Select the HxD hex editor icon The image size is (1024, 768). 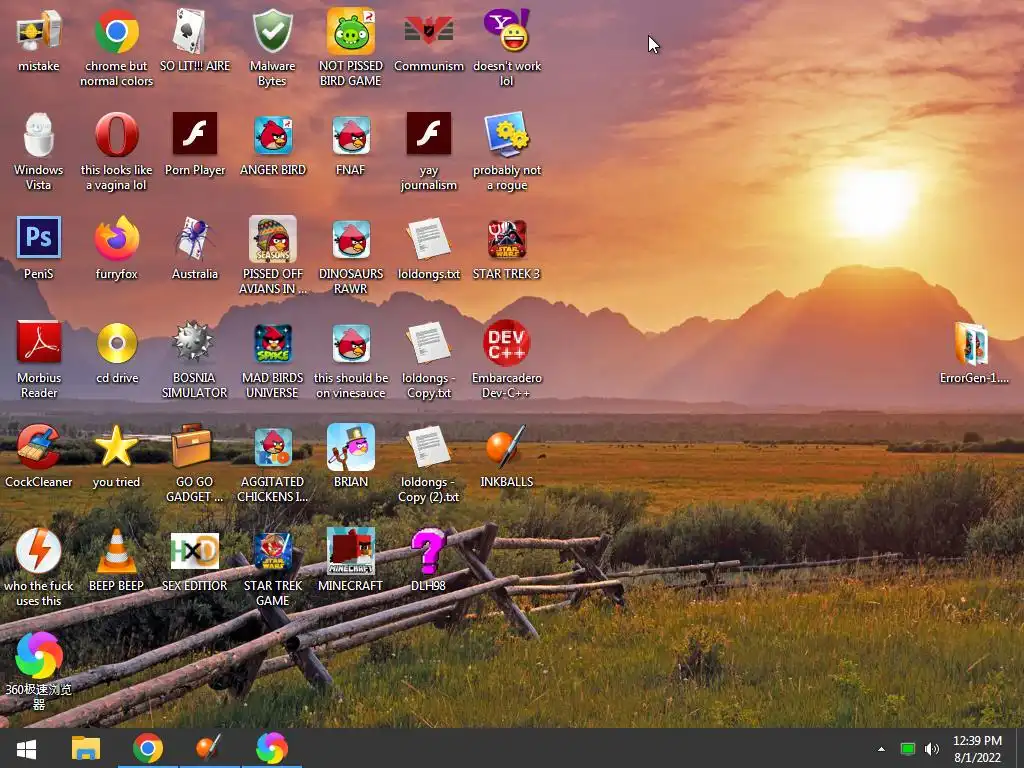point(195,551)
